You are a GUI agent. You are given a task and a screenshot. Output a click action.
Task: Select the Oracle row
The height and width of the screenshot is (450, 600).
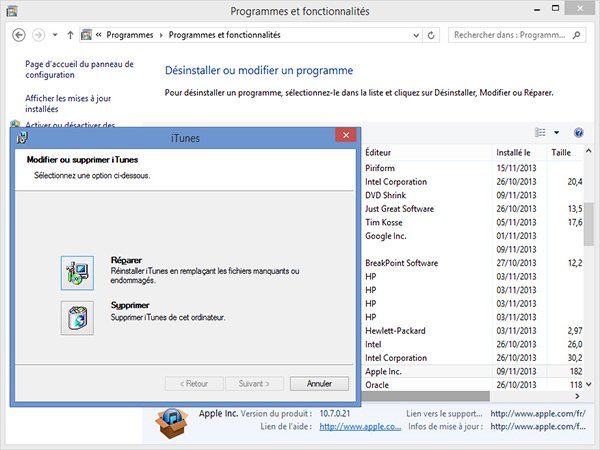[473, 385]
